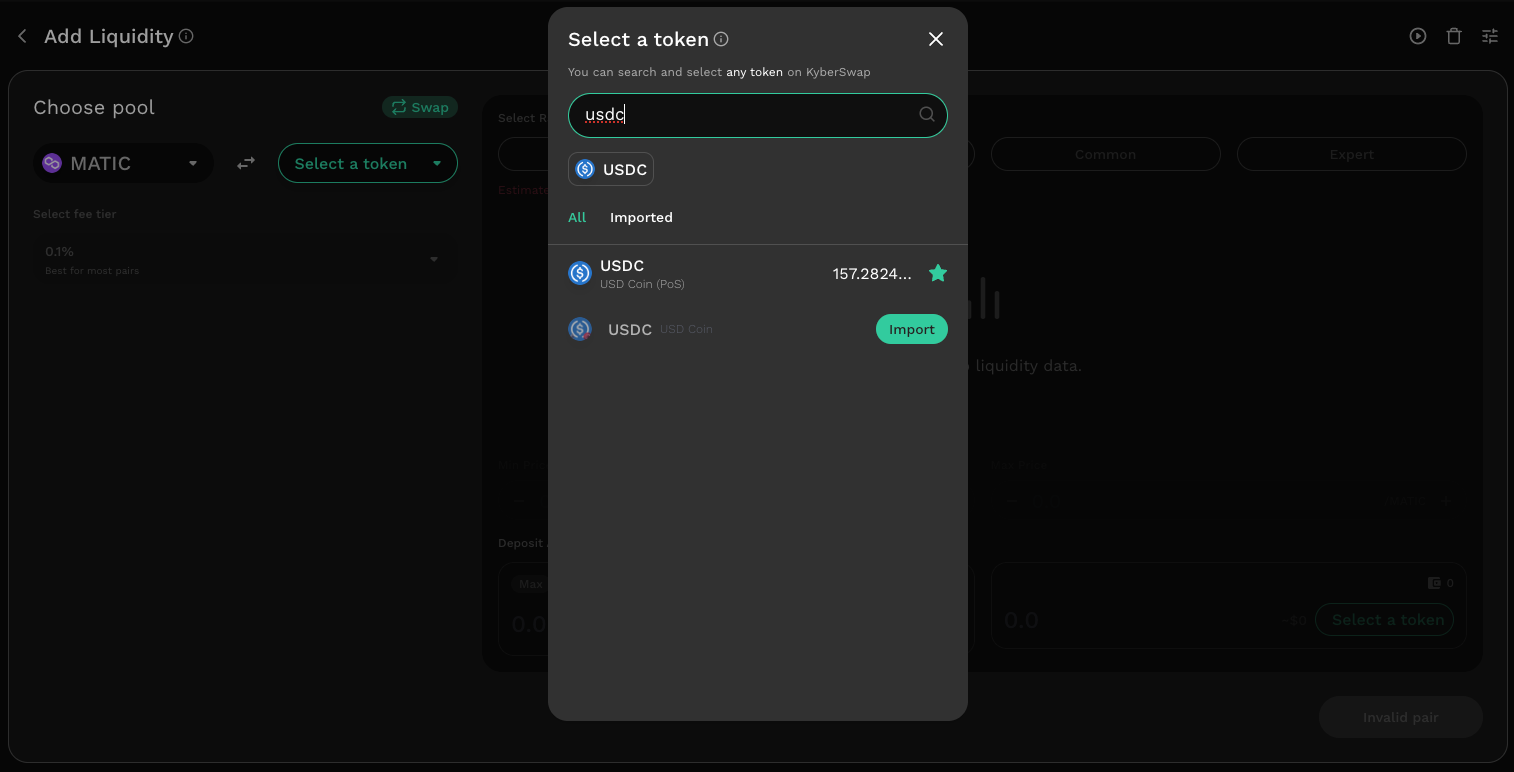Click the 157.2824 balance value
The image size is (1514, 772).
tap(872, 273)
